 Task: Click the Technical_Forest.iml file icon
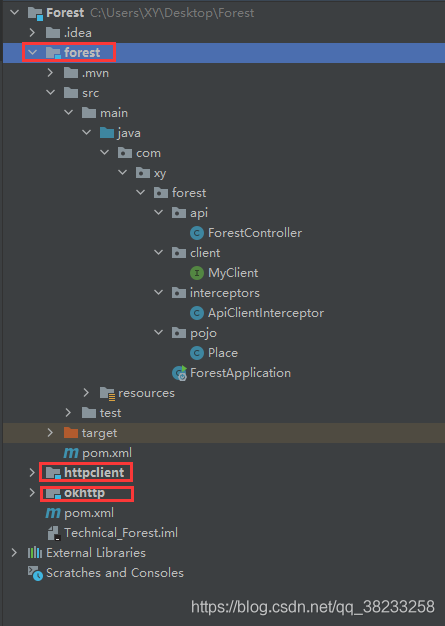coord(53,533)
